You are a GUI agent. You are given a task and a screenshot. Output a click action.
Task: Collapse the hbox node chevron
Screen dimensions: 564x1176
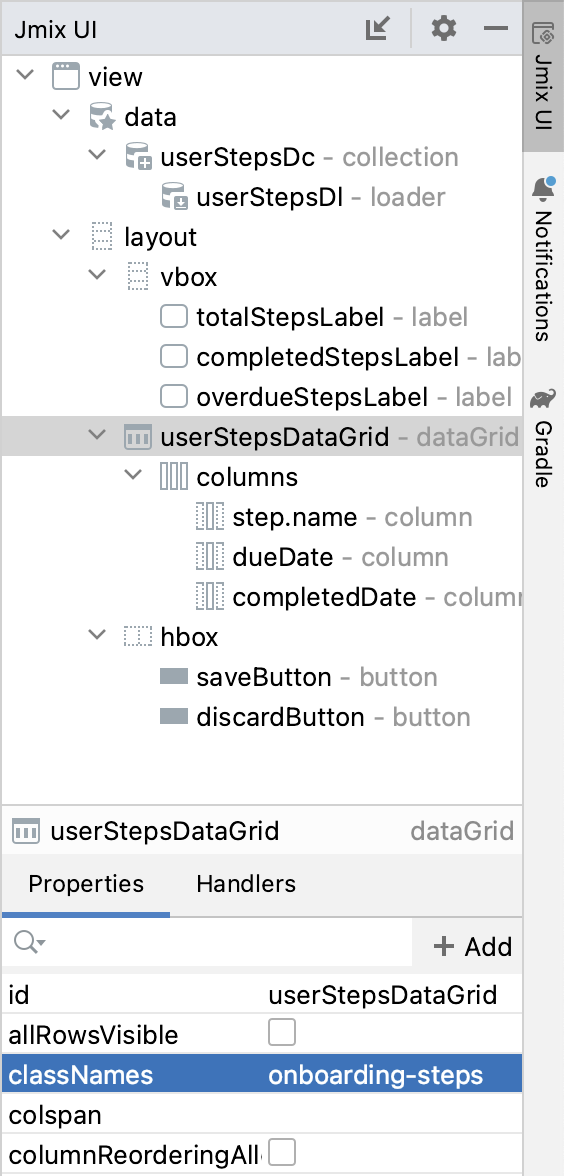tap(98, 635)
